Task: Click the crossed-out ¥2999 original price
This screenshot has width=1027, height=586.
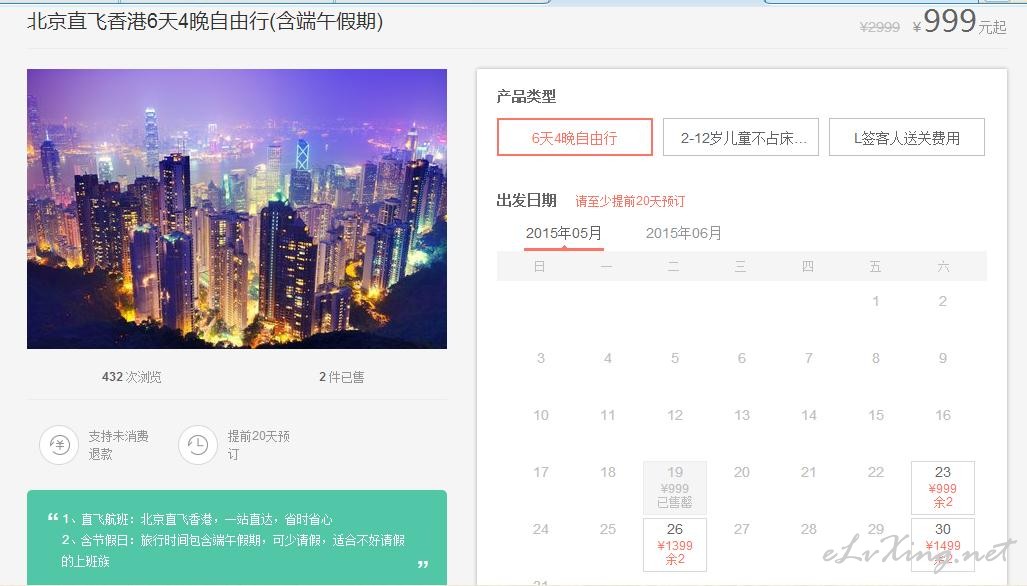Action: tap(880, 27)
